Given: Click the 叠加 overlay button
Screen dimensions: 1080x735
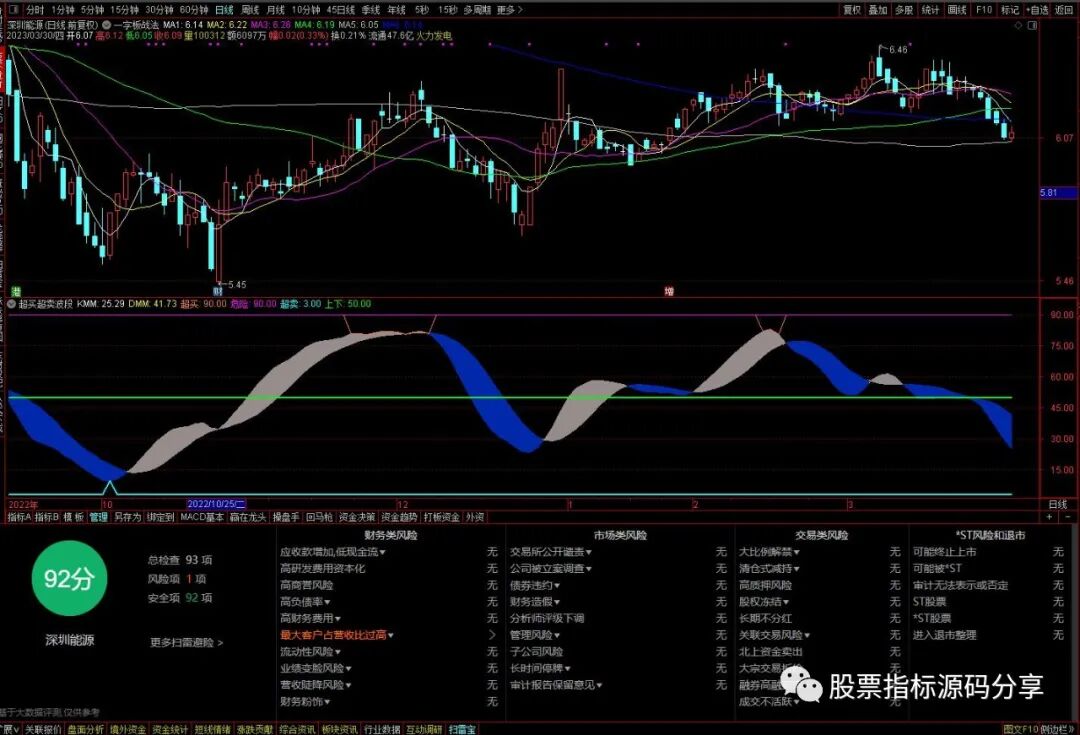Looking at the screenshot, I should [878, 10].
